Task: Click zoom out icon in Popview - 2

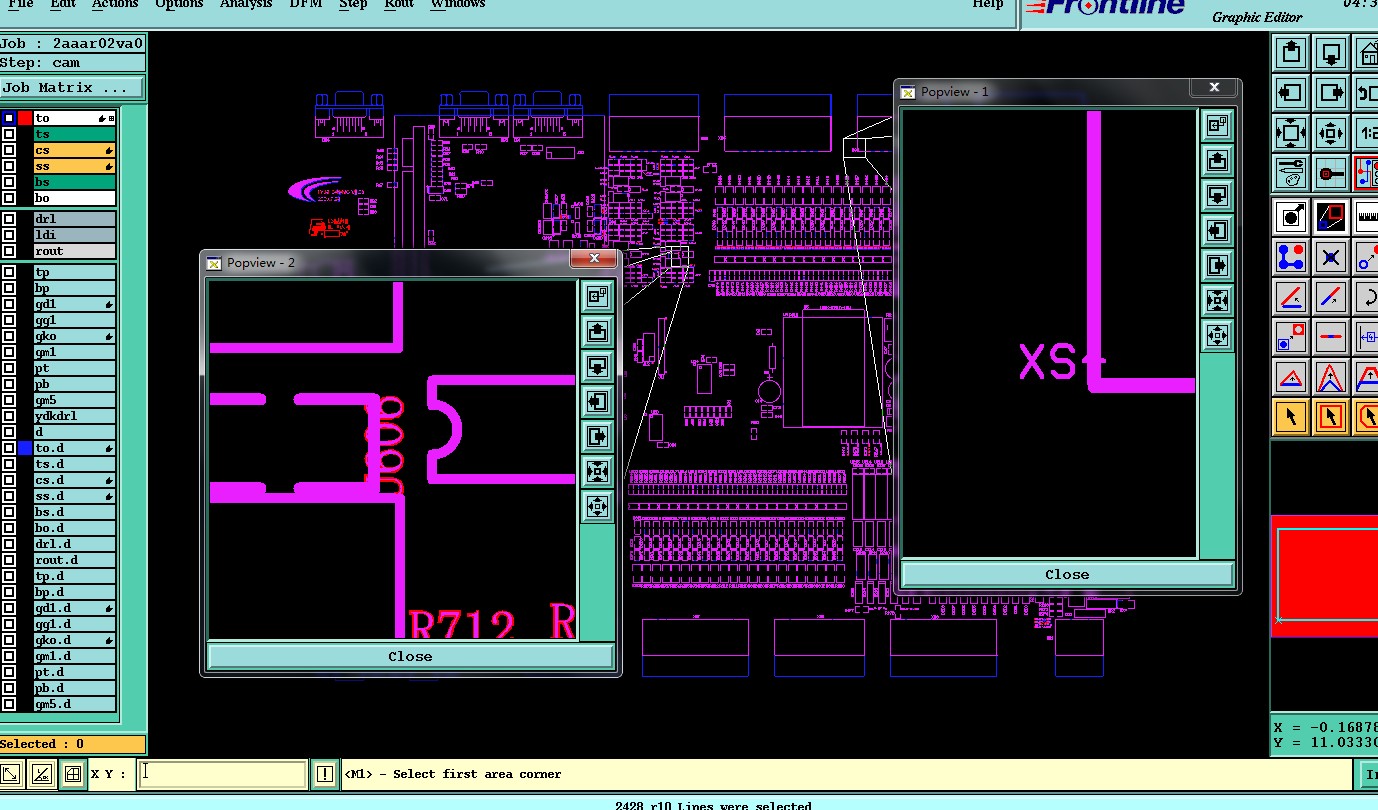Action: point(597,506)
